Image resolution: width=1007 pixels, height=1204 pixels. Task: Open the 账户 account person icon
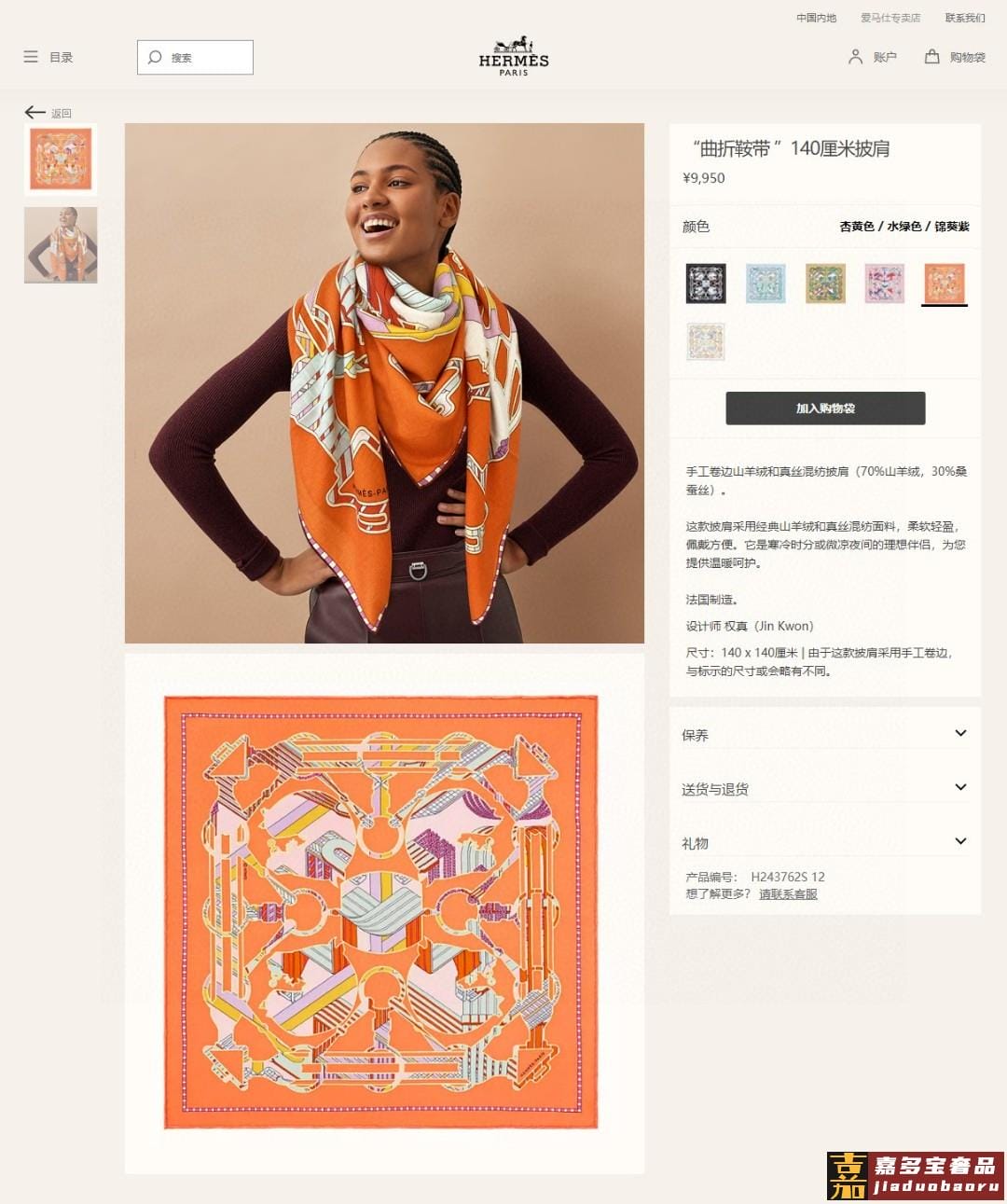855,57
